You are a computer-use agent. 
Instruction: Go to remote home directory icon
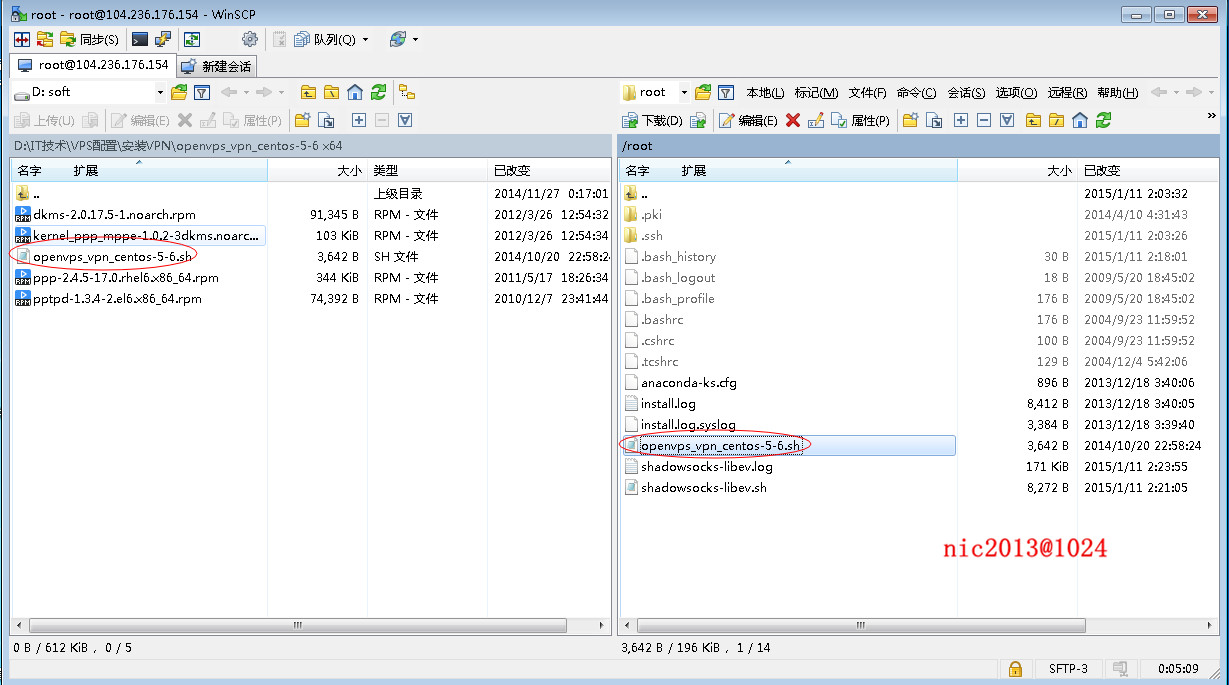(x=1080, y=120)
